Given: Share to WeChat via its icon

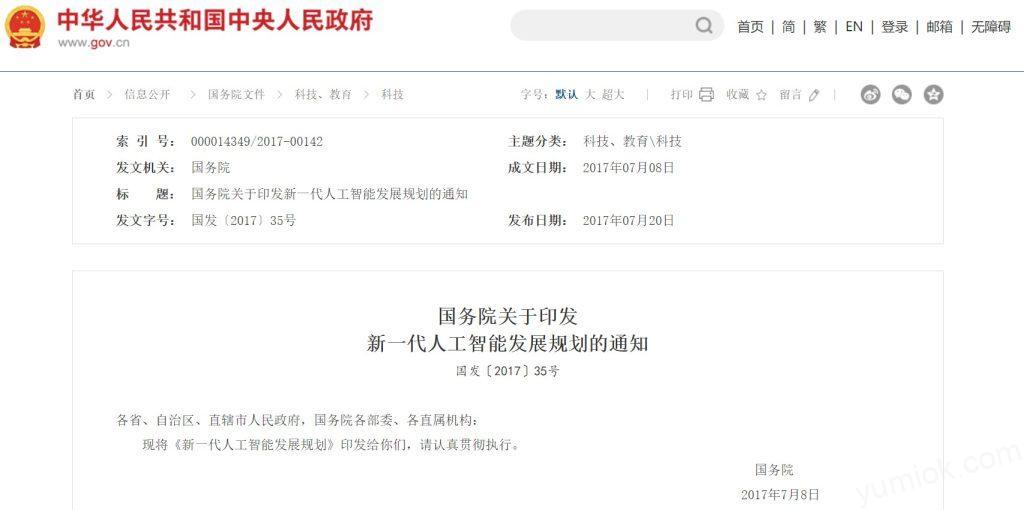Looking at the screenshot, I should 902,95.
